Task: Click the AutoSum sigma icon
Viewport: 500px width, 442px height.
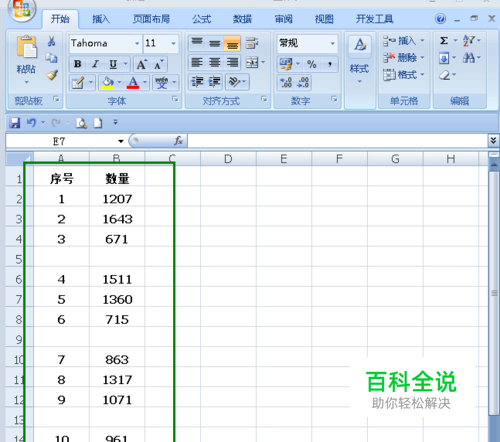Action: [x=444, y=41]
